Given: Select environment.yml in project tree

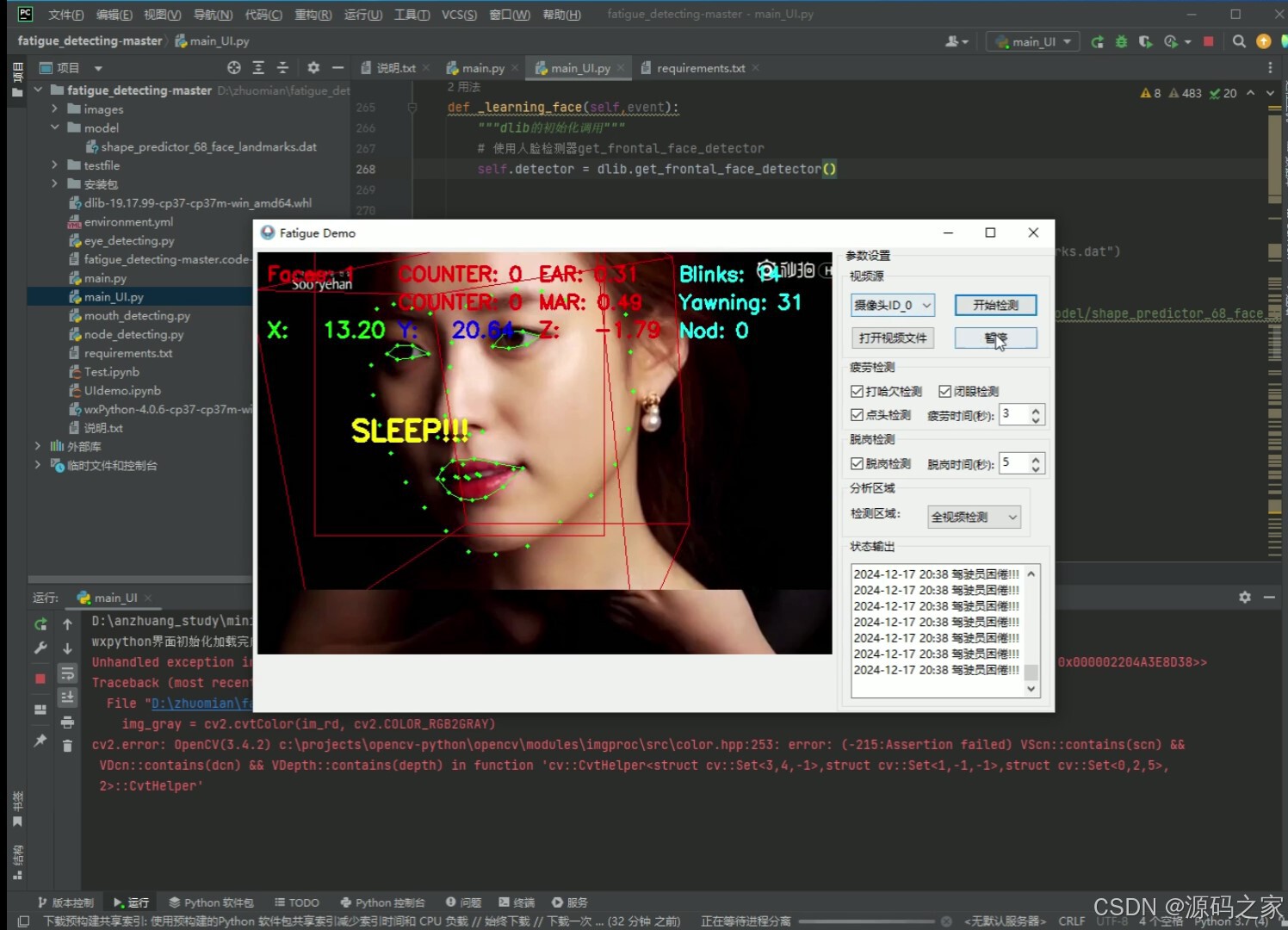Looking at the screenshot, I should [x=128, y=222].
